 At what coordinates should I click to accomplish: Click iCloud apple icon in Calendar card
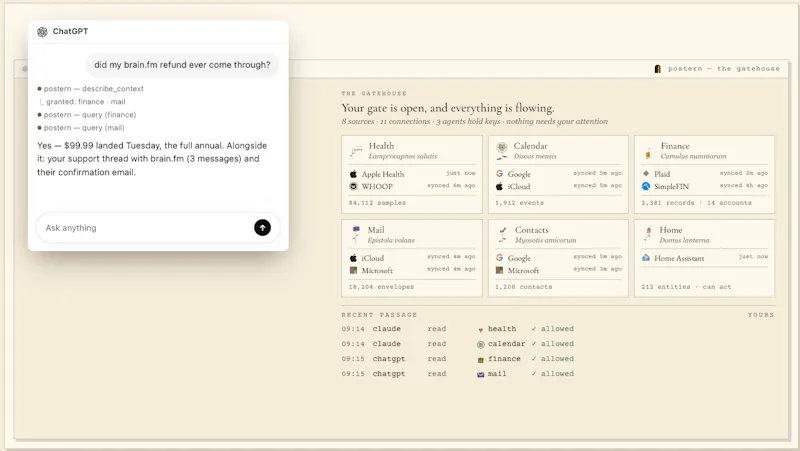point(499,186)
